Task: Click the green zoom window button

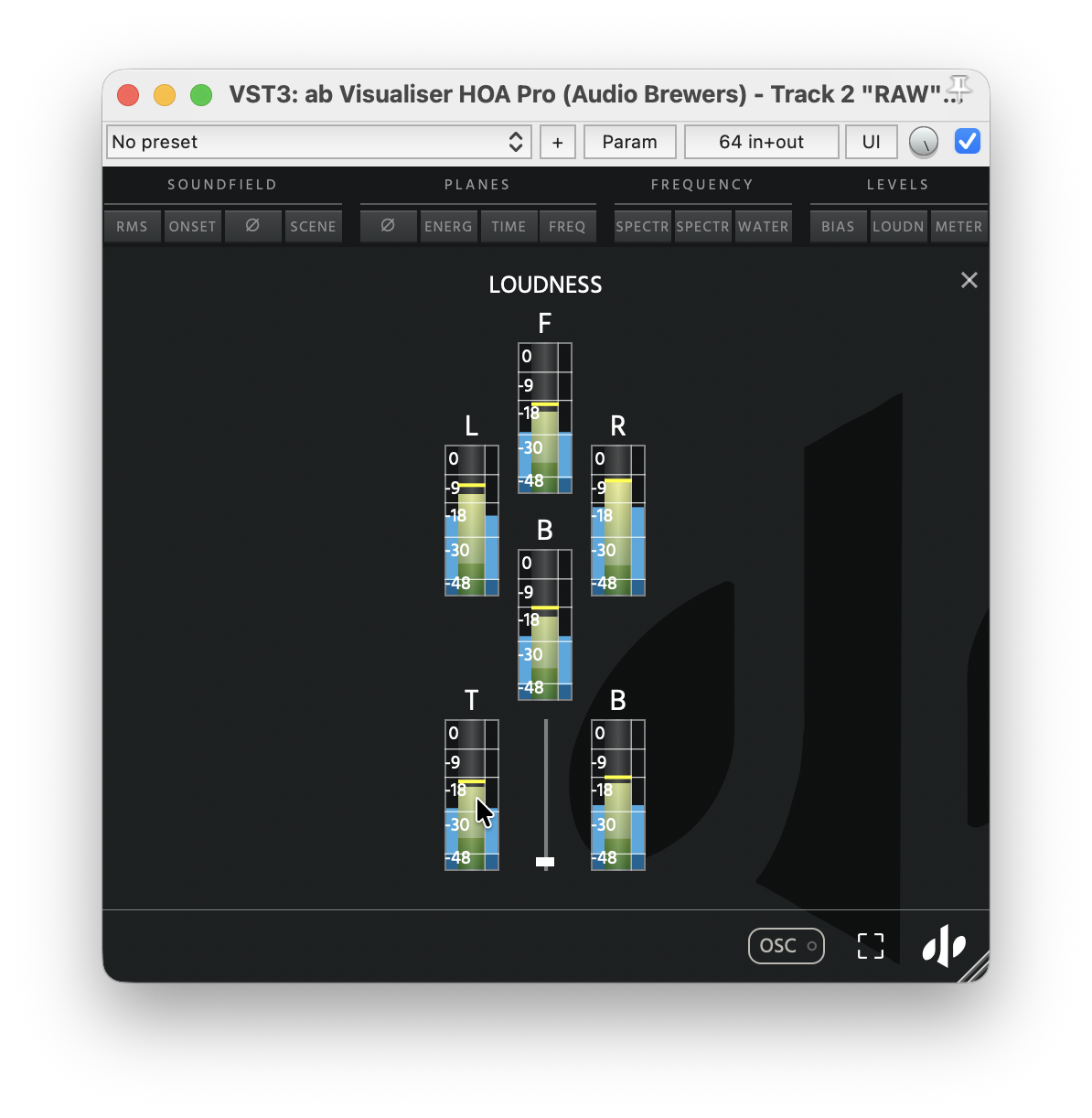Action: click(x=201, y=95)
